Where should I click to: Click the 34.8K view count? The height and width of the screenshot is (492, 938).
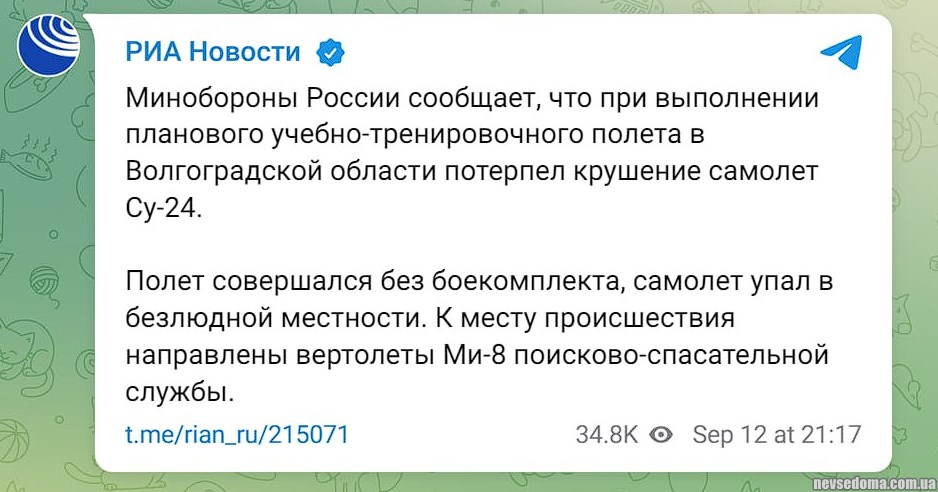[x=606, y=435]
